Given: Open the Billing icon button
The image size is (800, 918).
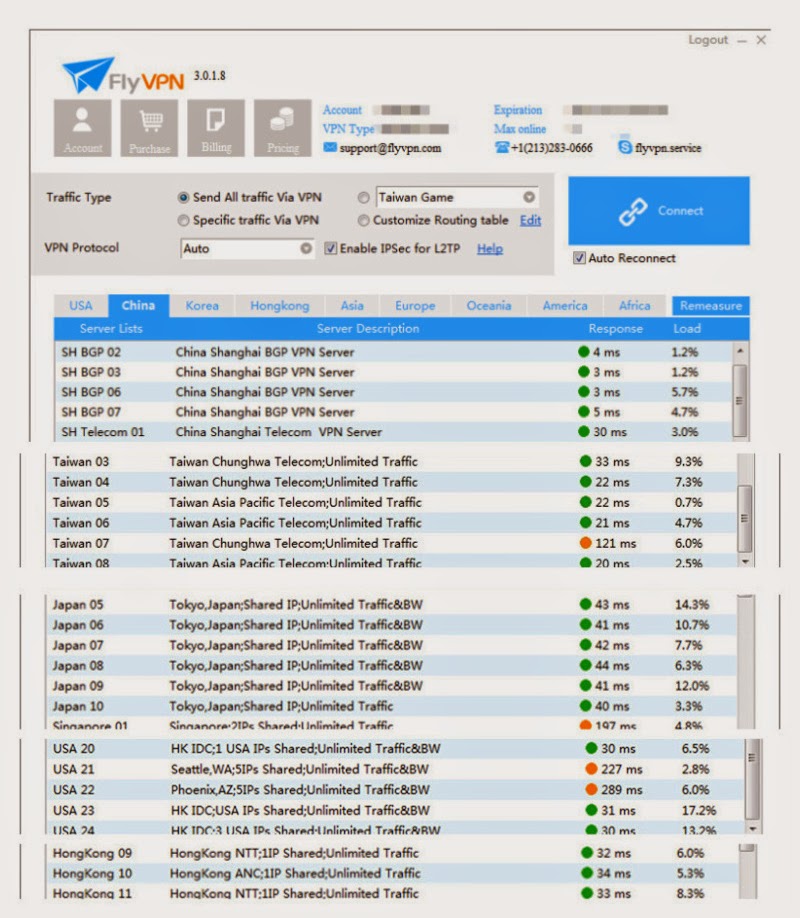Looking at the screenshot, I should click(216, 128).
